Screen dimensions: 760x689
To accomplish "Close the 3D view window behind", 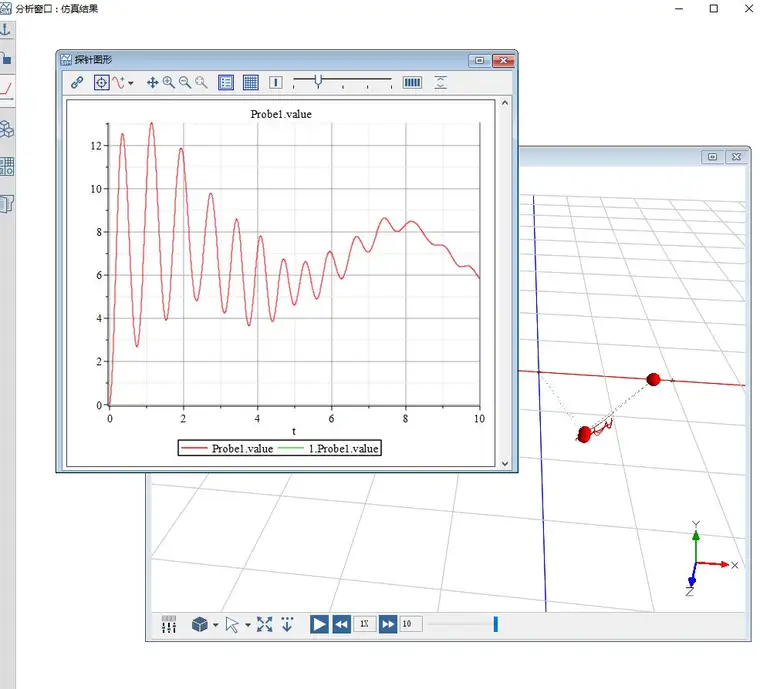I will (x=736, y=157).
